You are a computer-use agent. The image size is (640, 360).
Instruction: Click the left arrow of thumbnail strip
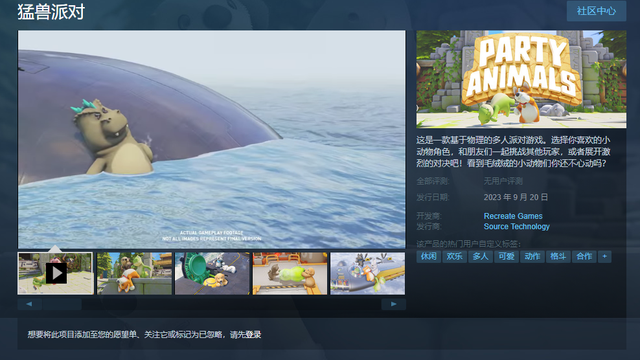pos(29,304)
